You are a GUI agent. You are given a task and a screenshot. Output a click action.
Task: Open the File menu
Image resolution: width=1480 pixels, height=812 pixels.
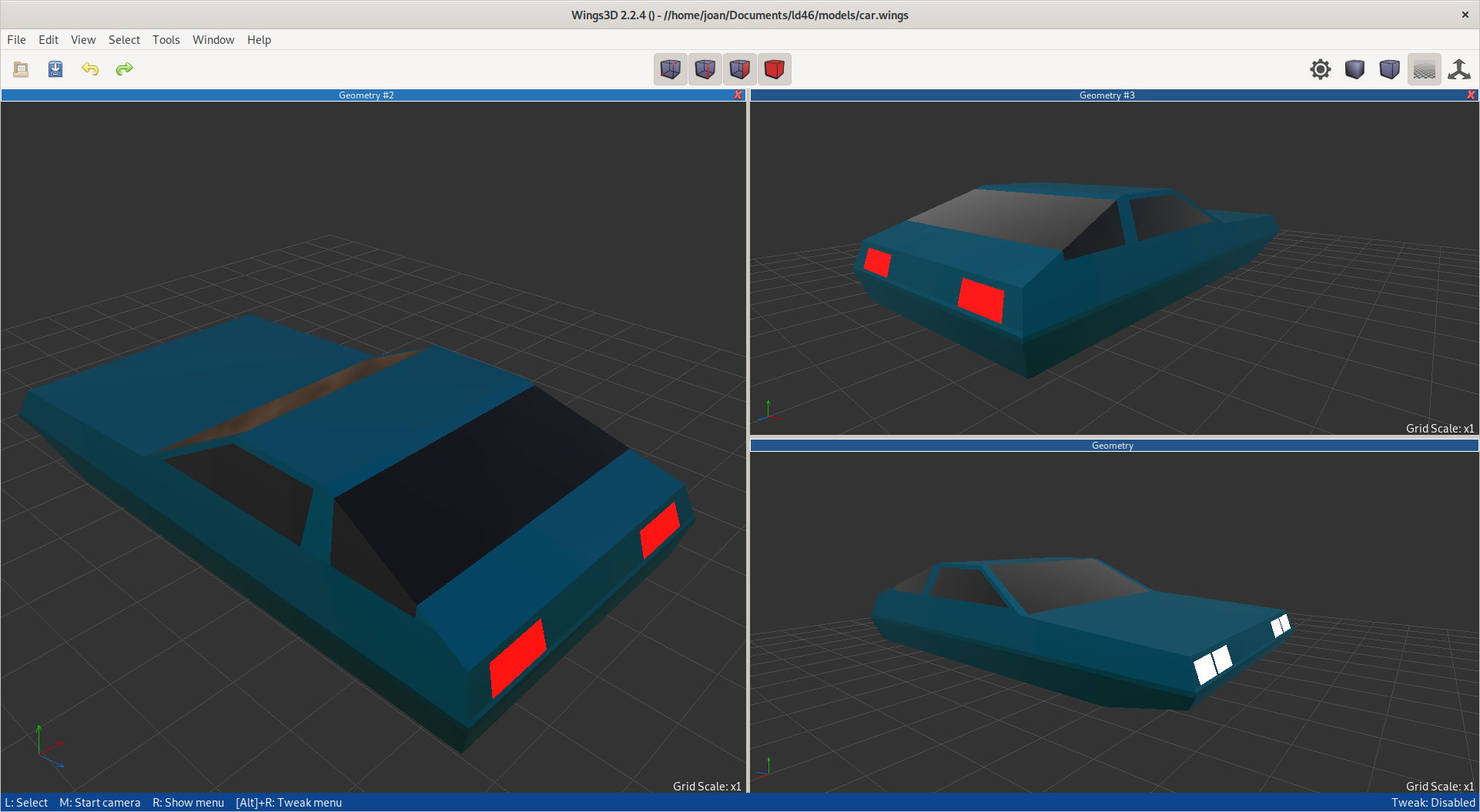pyautogui.click(x=16, y=40)
